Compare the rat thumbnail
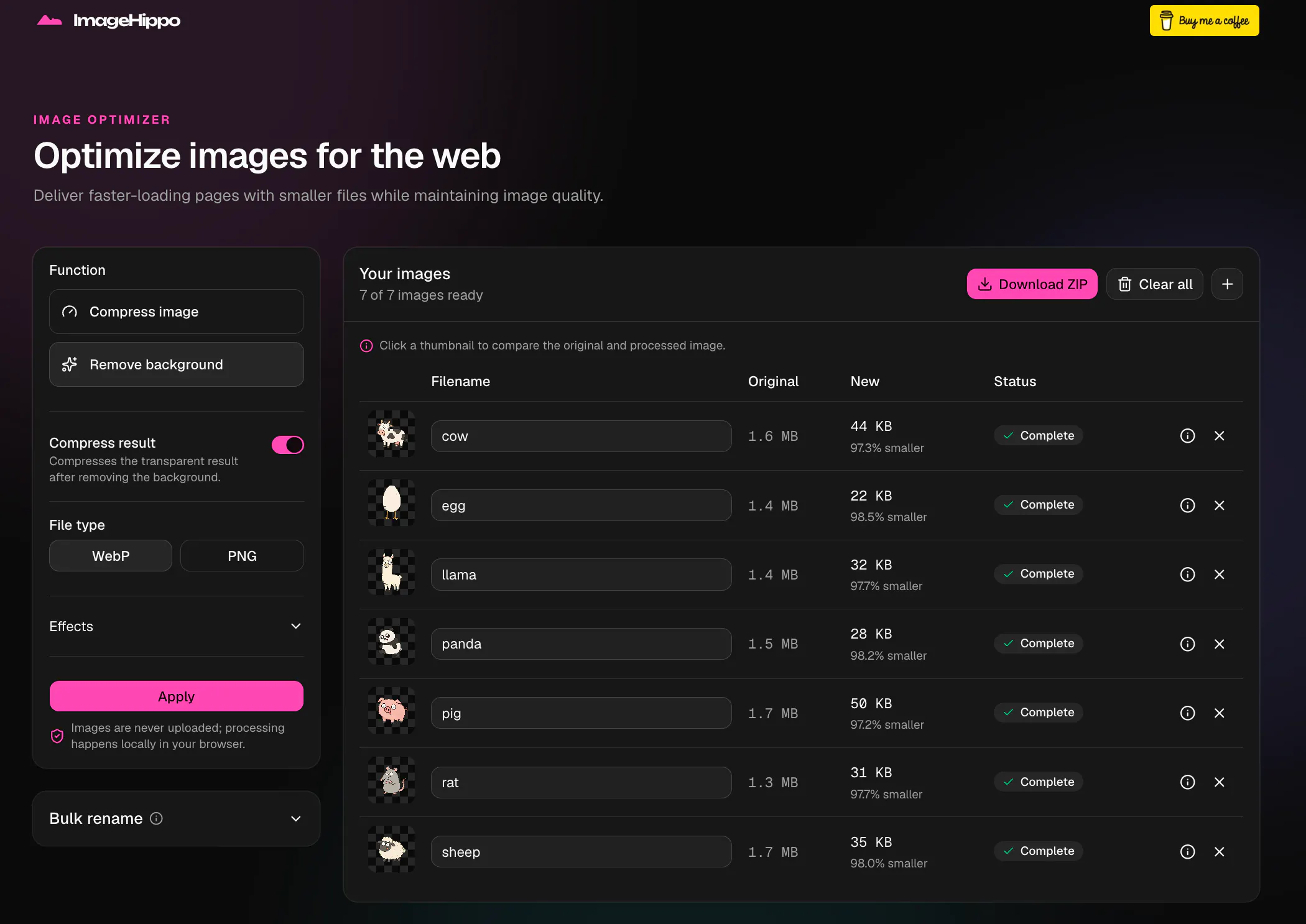The height and width of the screenshot is (924, 1306). [391, 780]
